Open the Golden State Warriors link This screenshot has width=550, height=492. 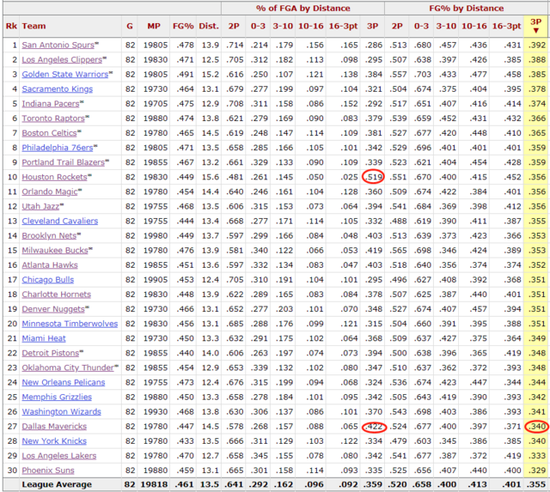click(65, 74)
